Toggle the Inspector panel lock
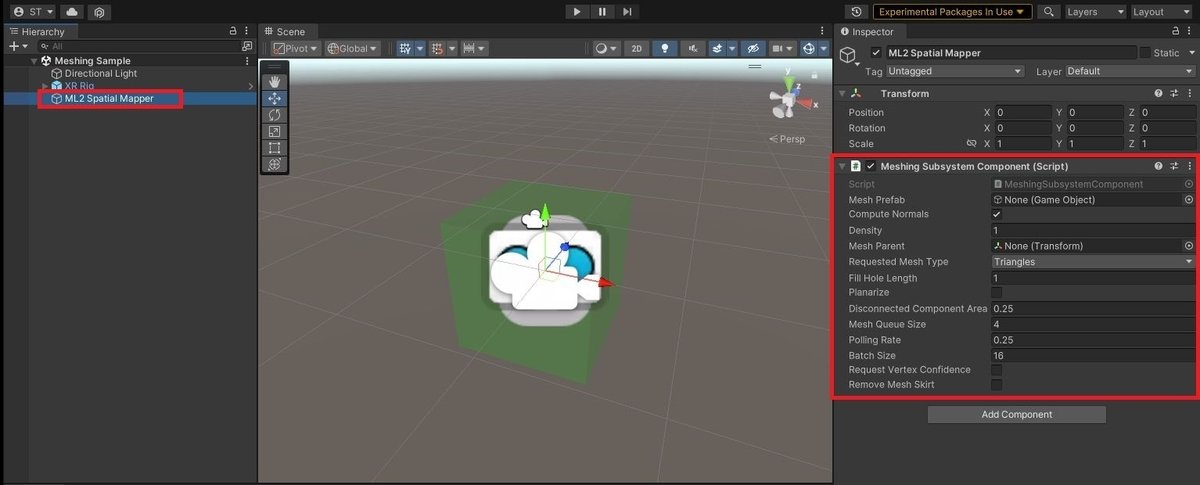 pos(1177,32)
